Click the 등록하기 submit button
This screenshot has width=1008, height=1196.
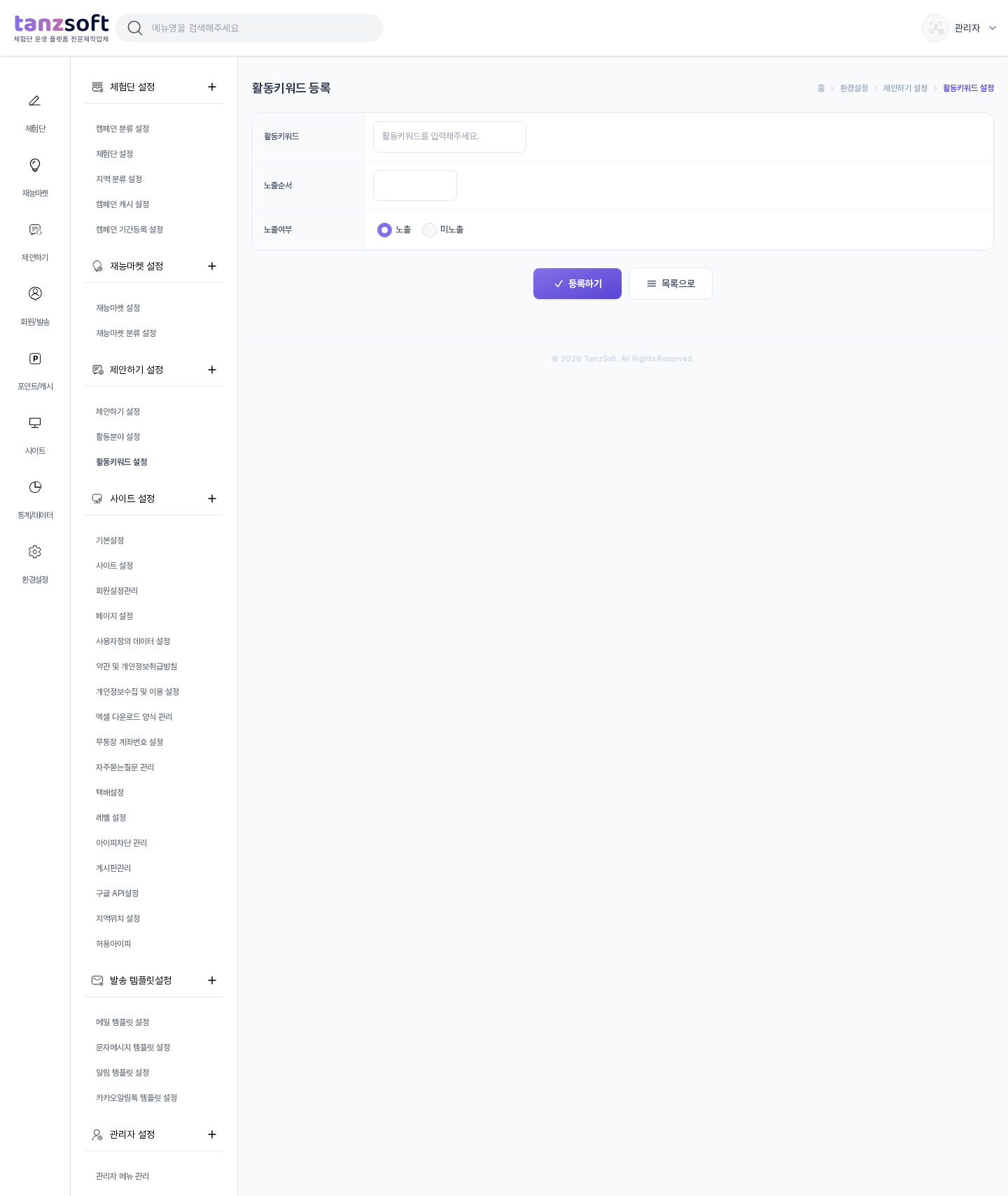tap(577, 284)
